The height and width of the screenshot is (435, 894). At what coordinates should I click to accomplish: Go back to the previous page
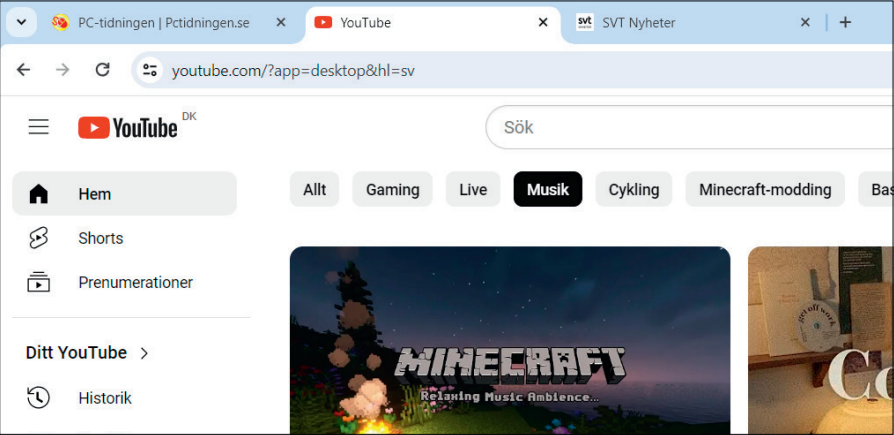[x=23, y=70]
